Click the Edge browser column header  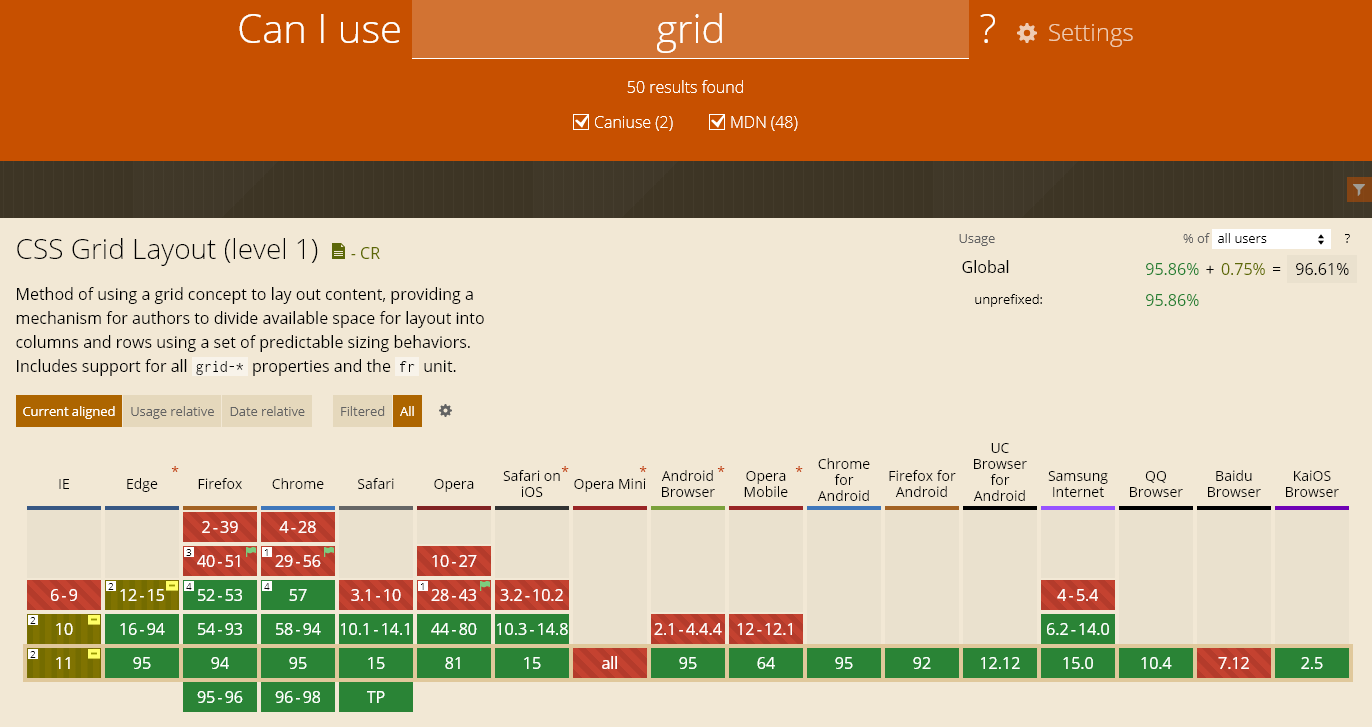point(142,484)
